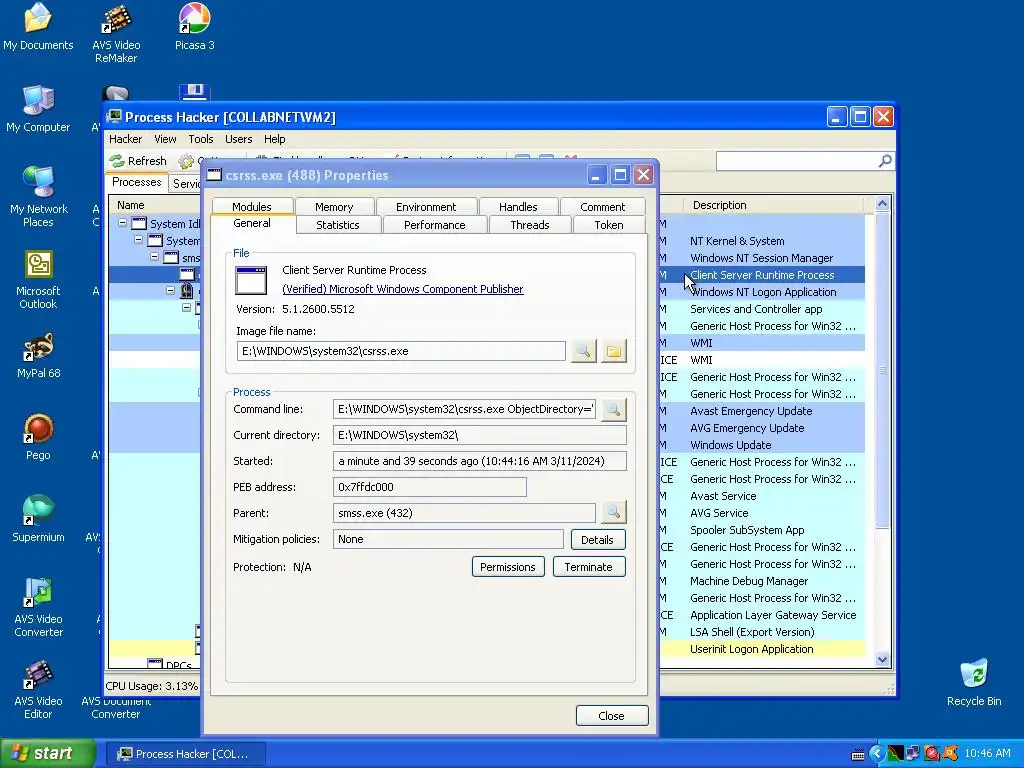
Task: Select the General tab
Action: (x=251, y=223)
